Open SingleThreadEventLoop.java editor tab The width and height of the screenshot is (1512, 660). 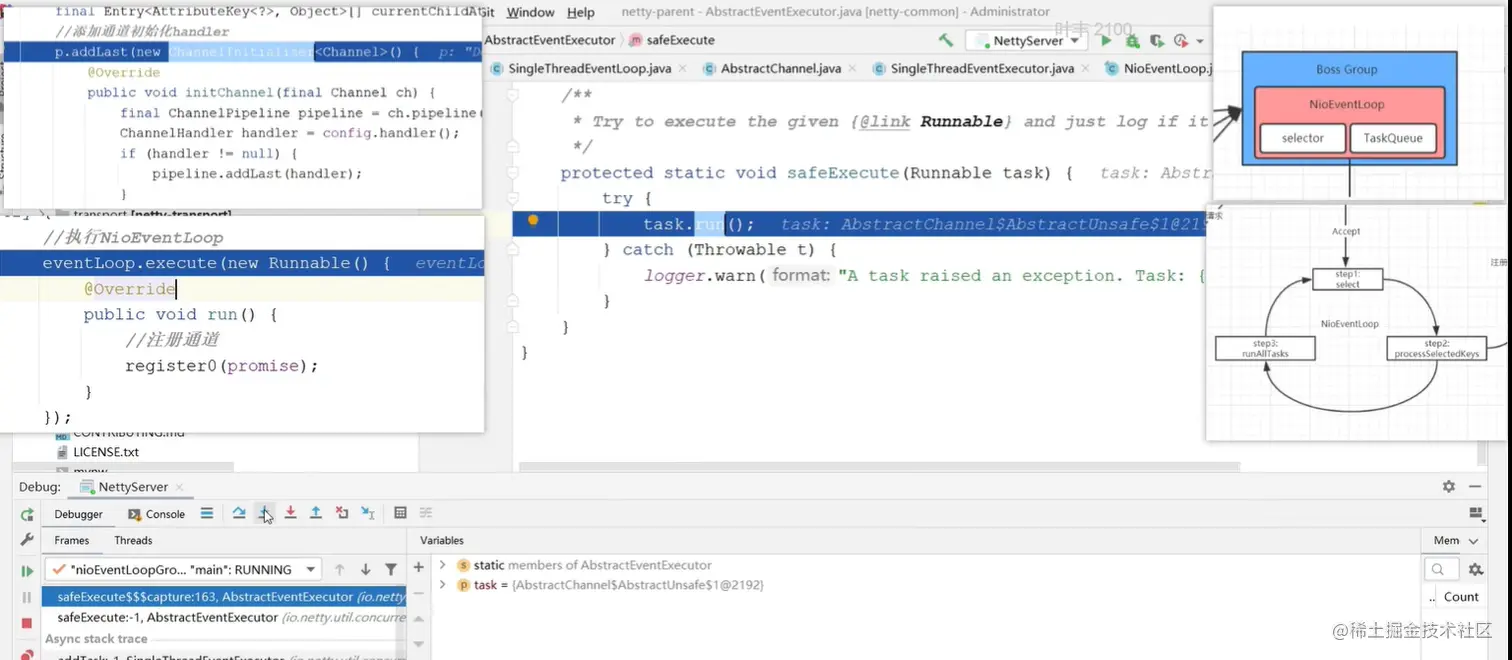click(589, 69)
